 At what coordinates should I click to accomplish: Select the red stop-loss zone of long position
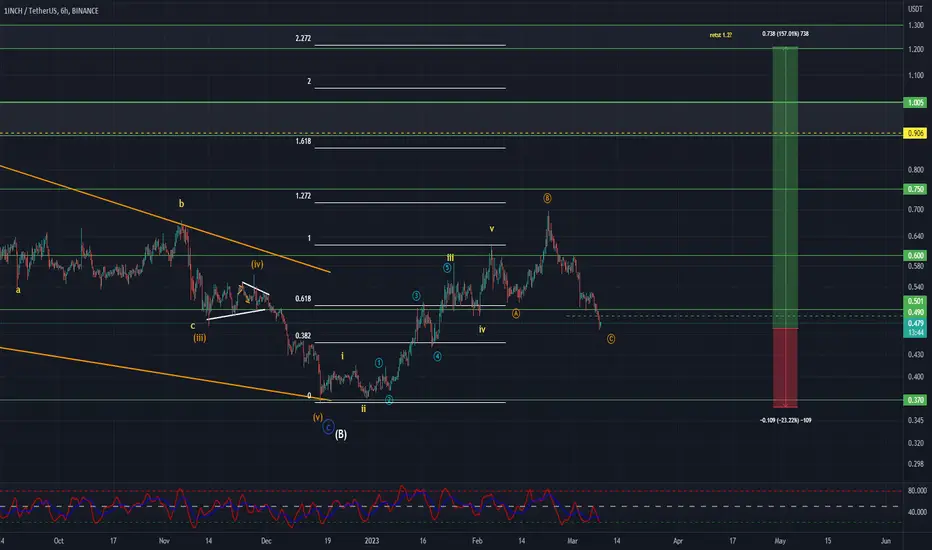(x=785, y=368)
